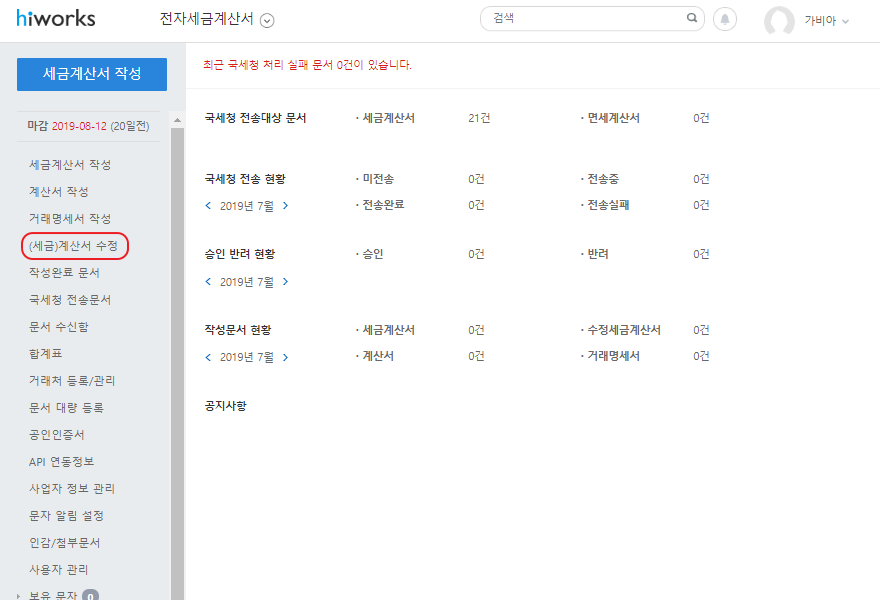
Task: Go to 합계표
Action: click(45, 354)
